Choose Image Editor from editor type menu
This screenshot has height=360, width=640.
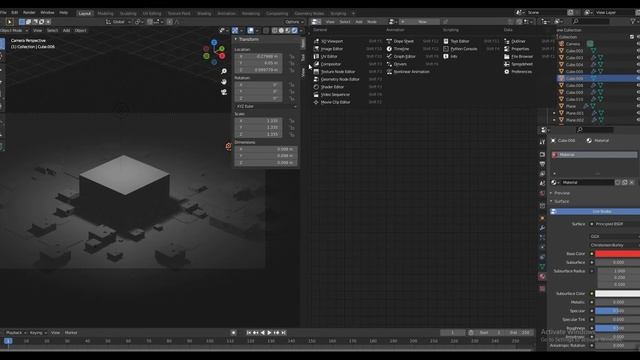331,49
